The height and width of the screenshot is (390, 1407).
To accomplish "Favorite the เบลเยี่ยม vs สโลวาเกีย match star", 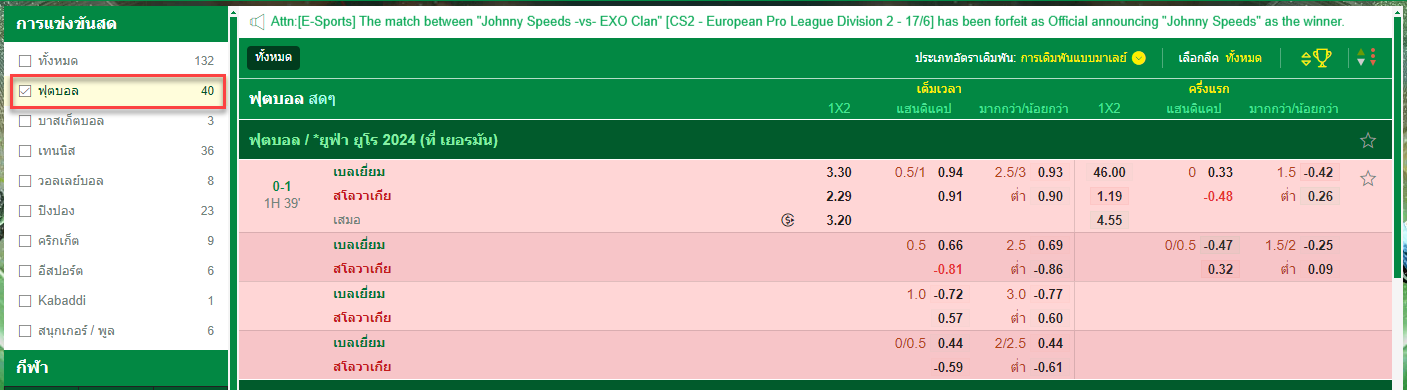I will 1368,179.
